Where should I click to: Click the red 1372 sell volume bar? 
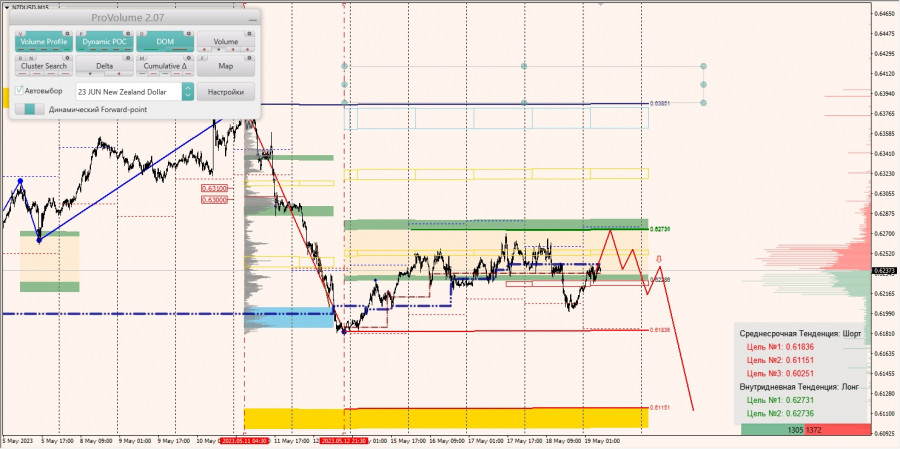(838, 429)
